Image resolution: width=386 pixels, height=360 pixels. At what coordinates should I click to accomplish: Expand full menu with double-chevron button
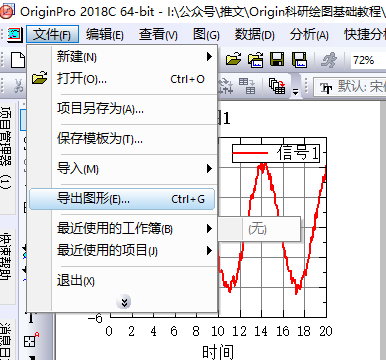coord(124,302)
